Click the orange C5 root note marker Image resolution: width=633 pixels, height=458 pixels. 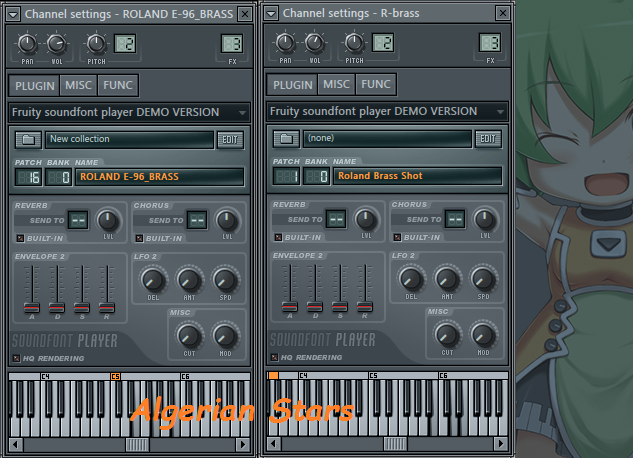[115, 376]
